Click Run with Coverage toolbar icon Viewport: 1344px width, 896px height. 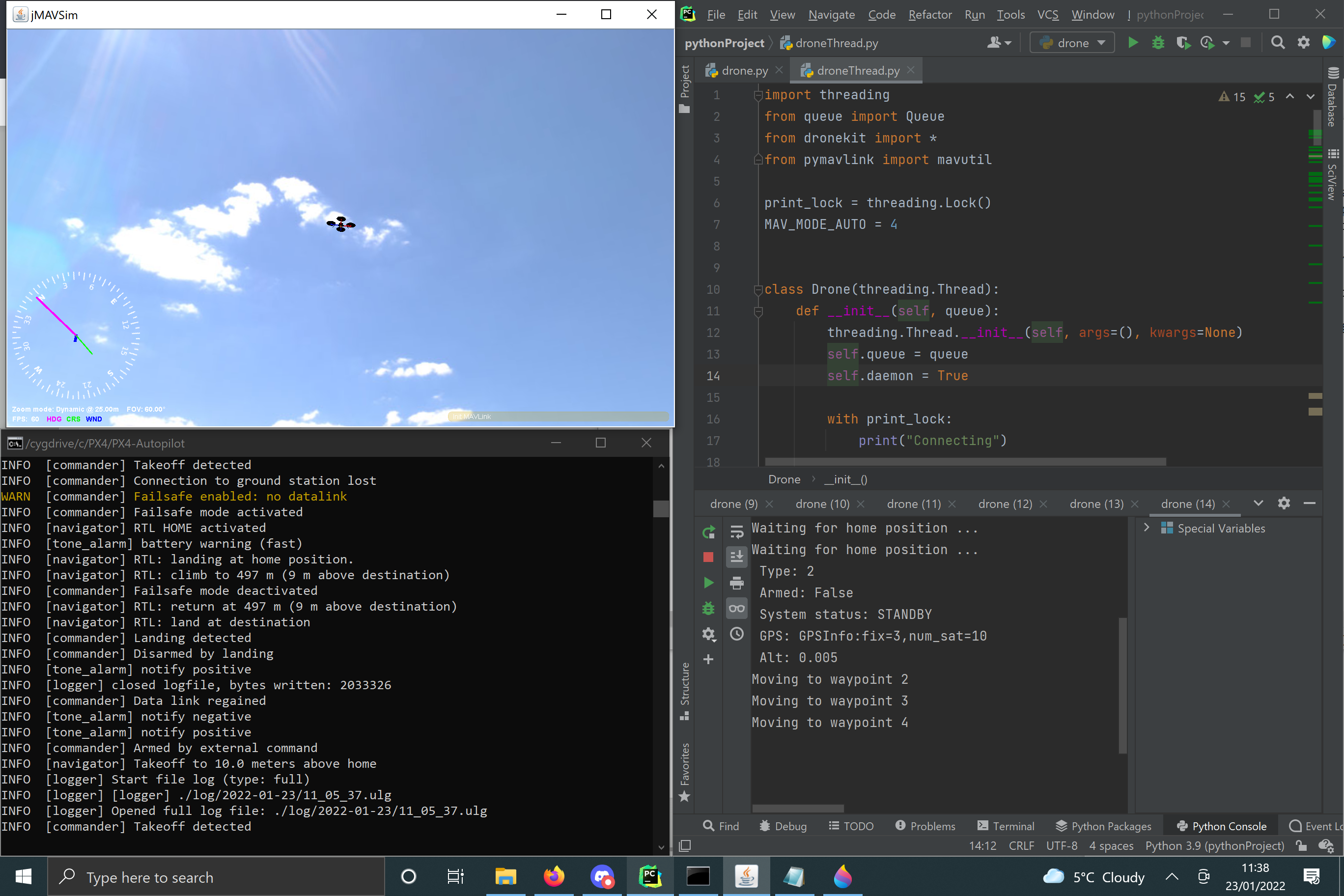(1182, 43)
